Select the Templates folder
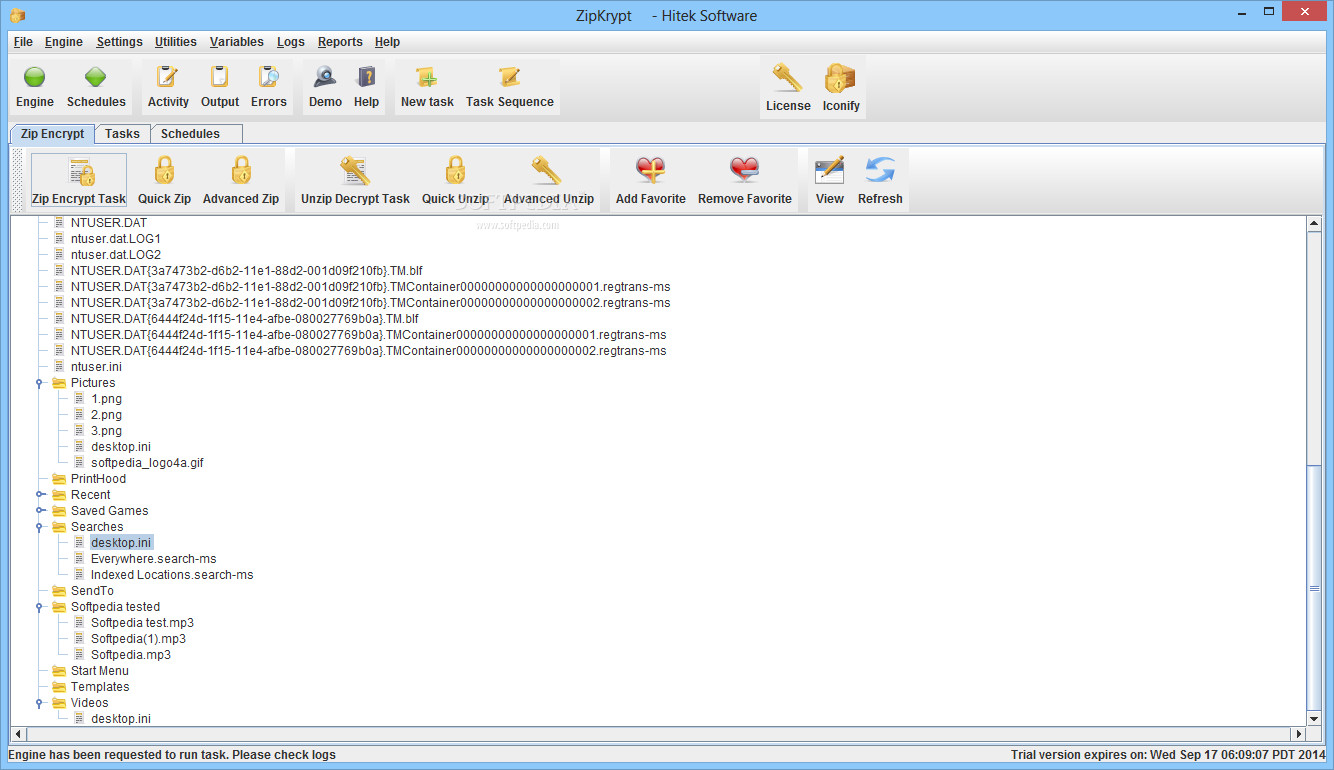This screenshot has height=770, width=1334. coord(100,687)
